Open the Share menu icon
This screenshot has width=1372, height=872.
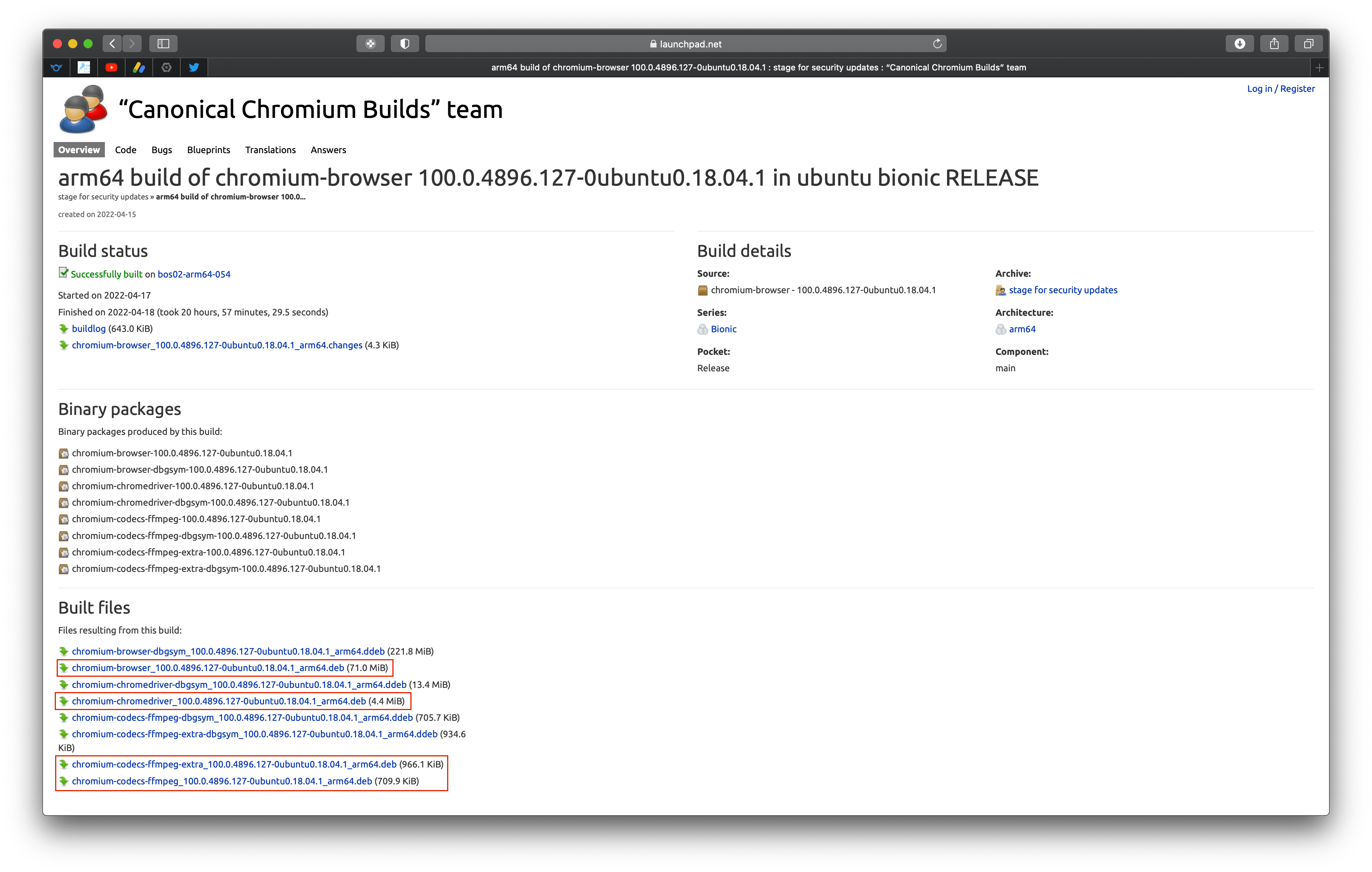point(1274,43)
